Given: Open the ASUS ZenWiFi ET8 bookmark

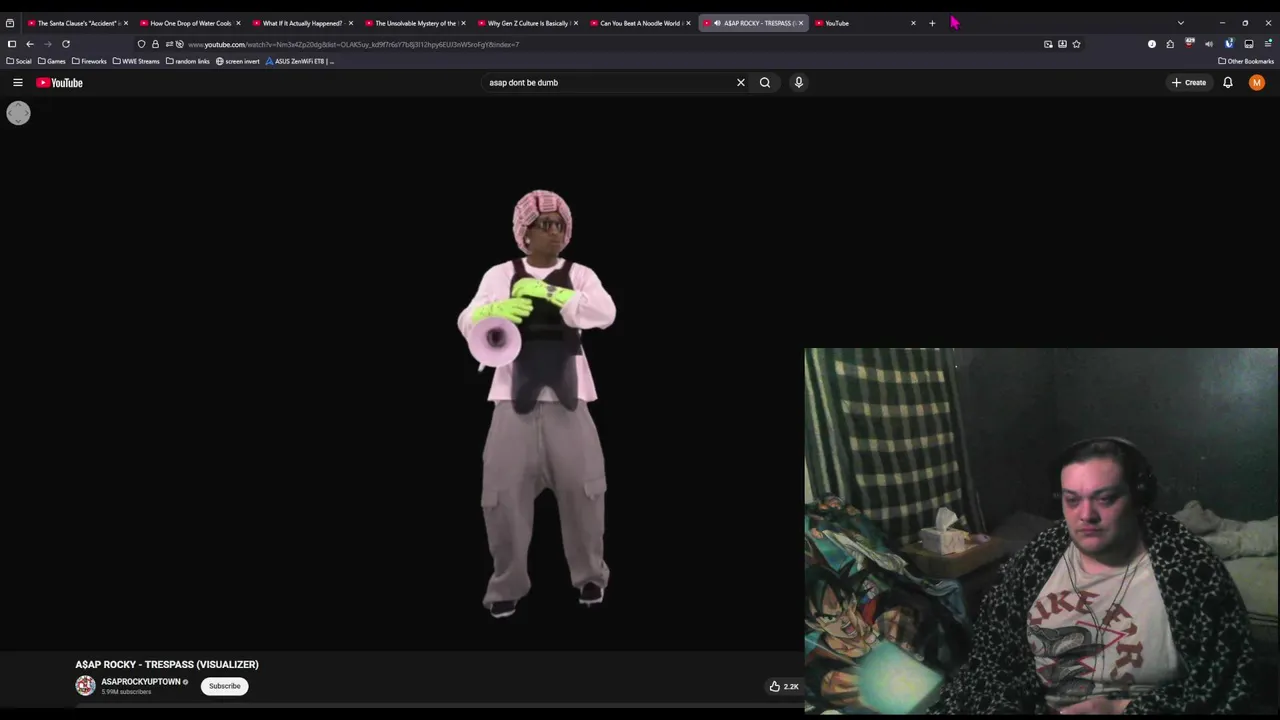Looking at the screenshot, I should (x=300, y=61).
